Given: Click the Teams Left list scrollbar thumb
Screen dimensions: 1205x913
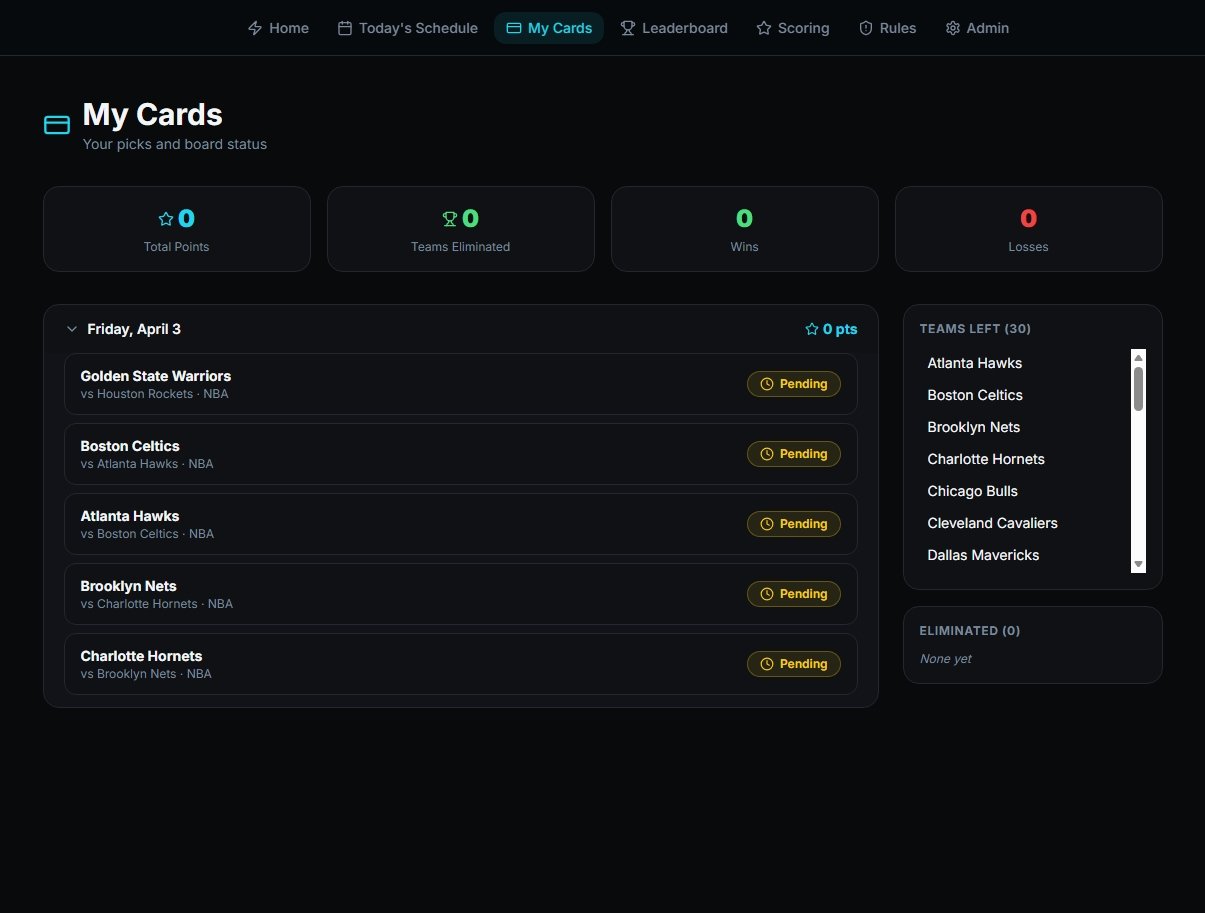Looking at the screenshot, I should click(1138, 388).
